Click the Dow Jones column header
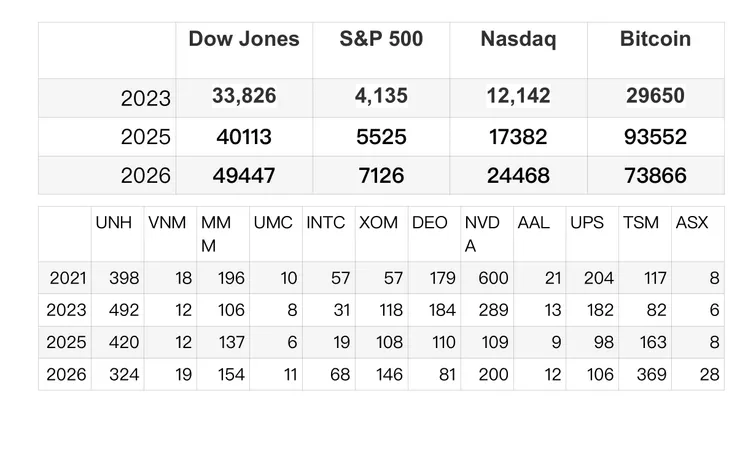Image resolution: width=740 pixels, height=451 pixels. [243, 40]
